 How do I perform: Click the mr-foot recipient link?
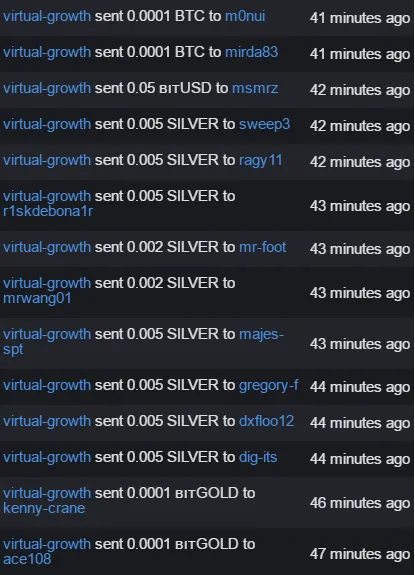[x=262, y=247]
